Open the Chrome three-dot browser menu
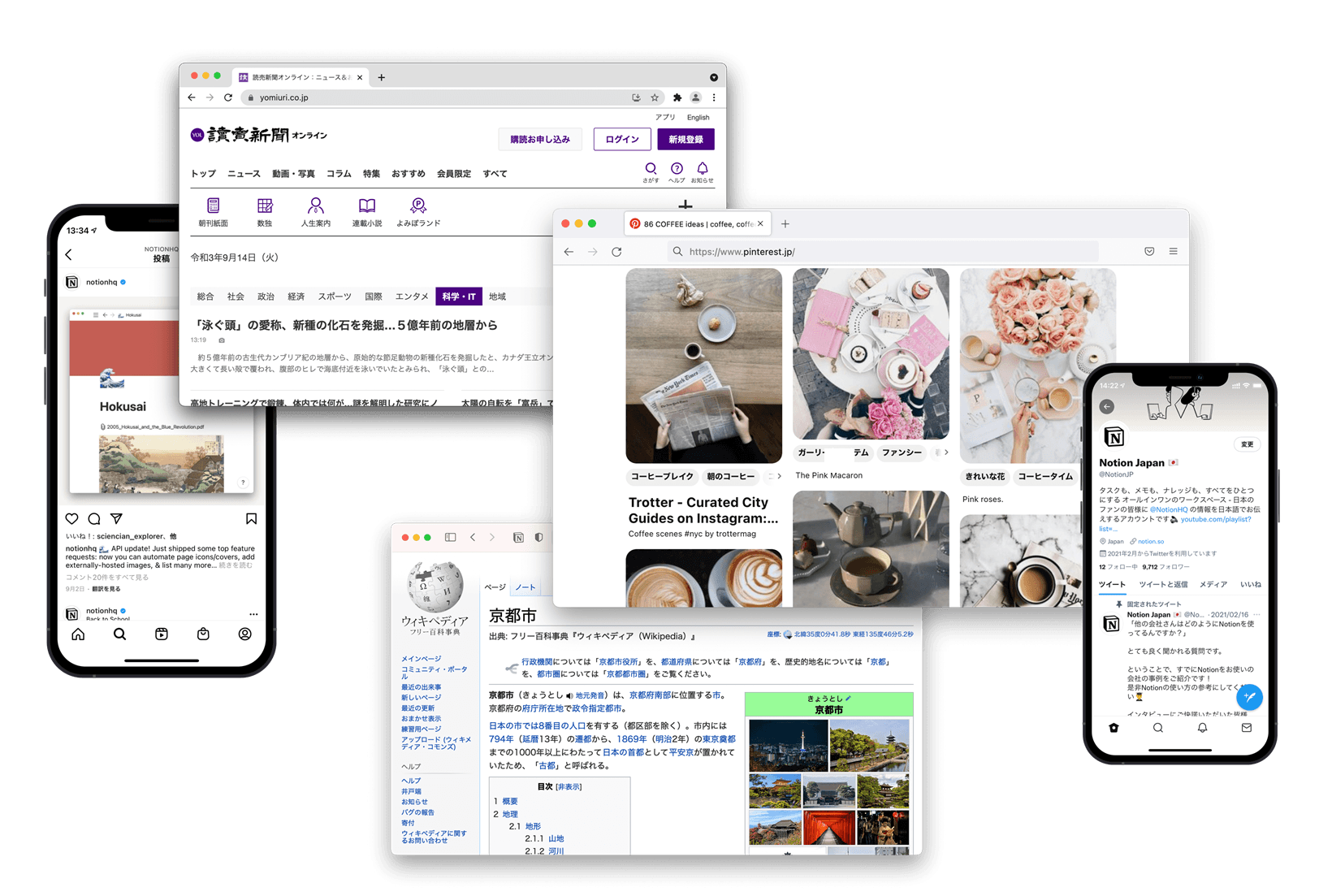The width and height of the screenshot is (1332, 896). tap(714, 97)
